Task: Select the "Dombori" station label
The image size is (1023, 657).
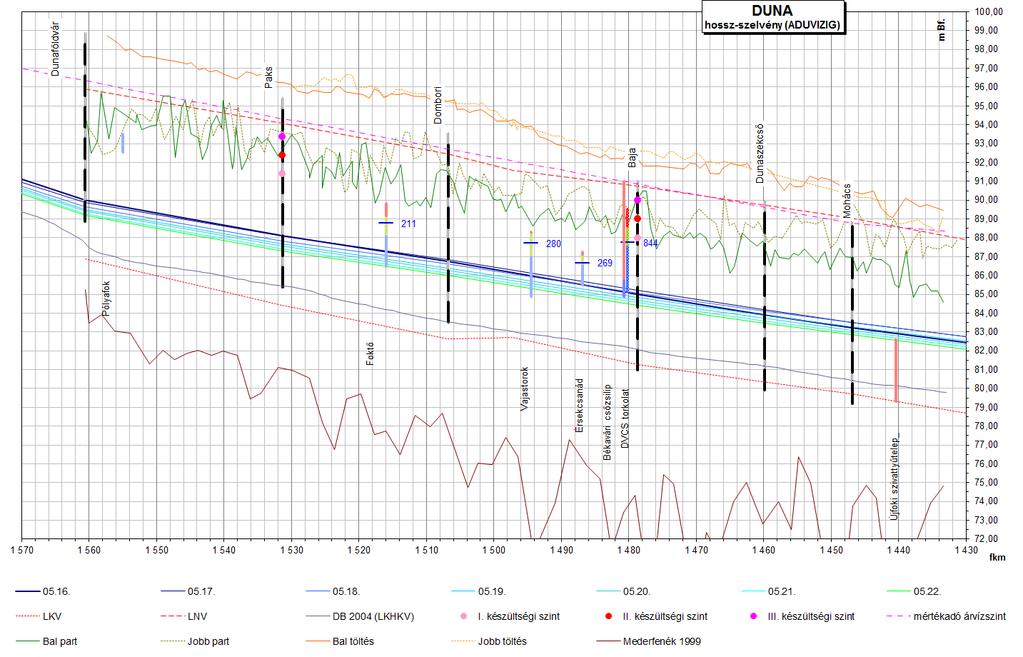Action: click(x=438, y=105)
